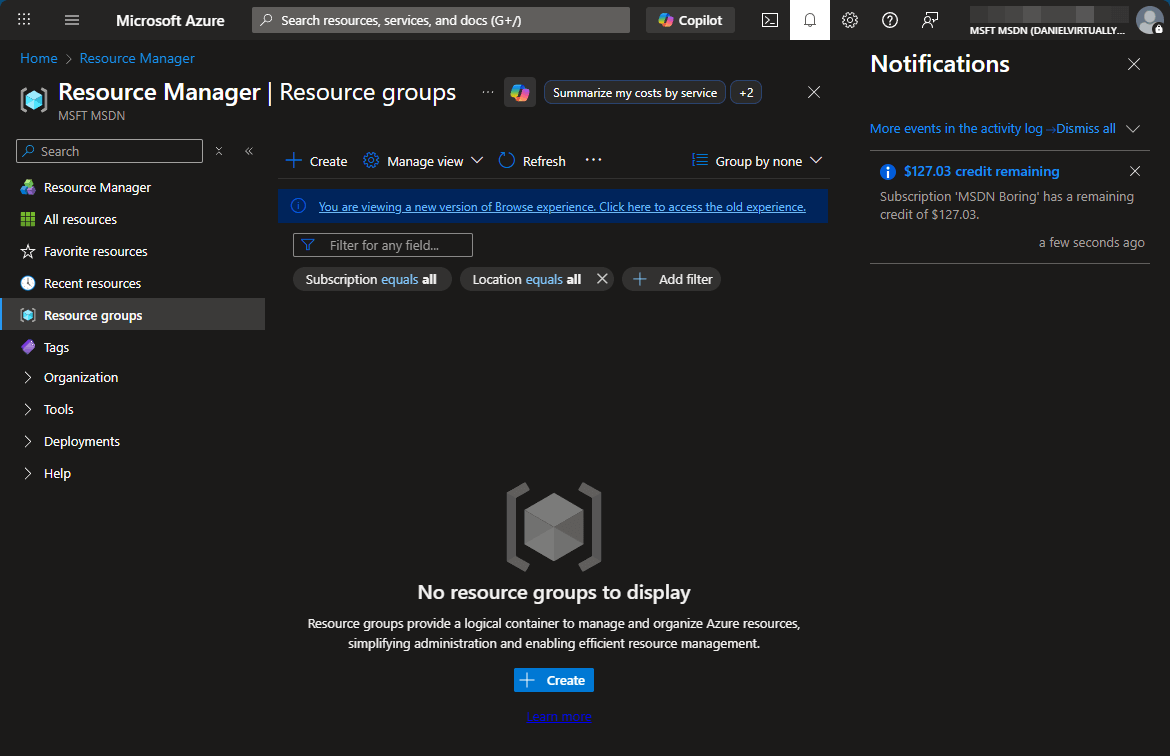Open the Group by none dropdown
The height and width of the screenshot is (756, 1170).
[757, 161]
